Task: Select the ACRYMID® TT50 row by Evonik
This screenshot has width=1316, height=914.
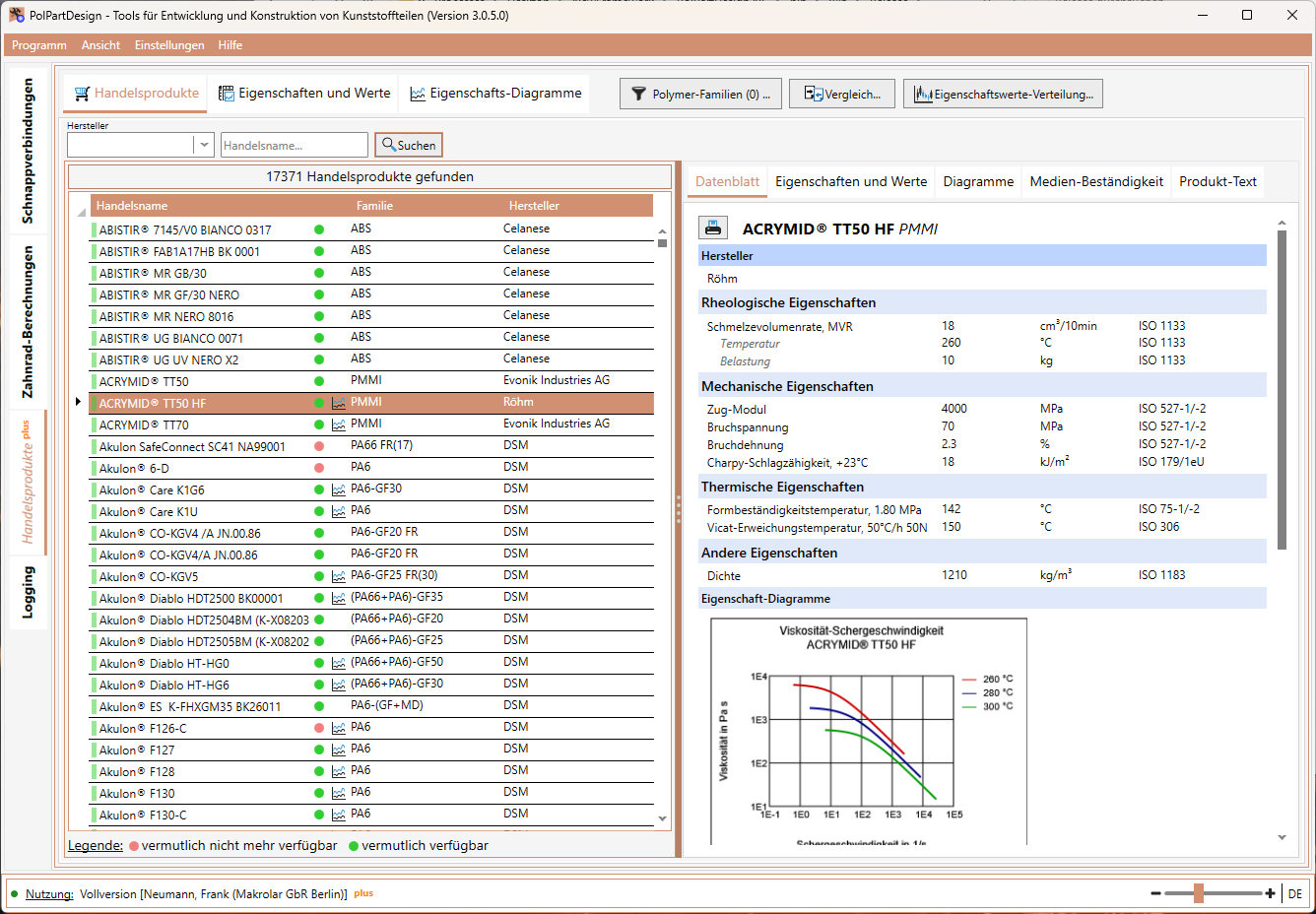Action: 371,381
